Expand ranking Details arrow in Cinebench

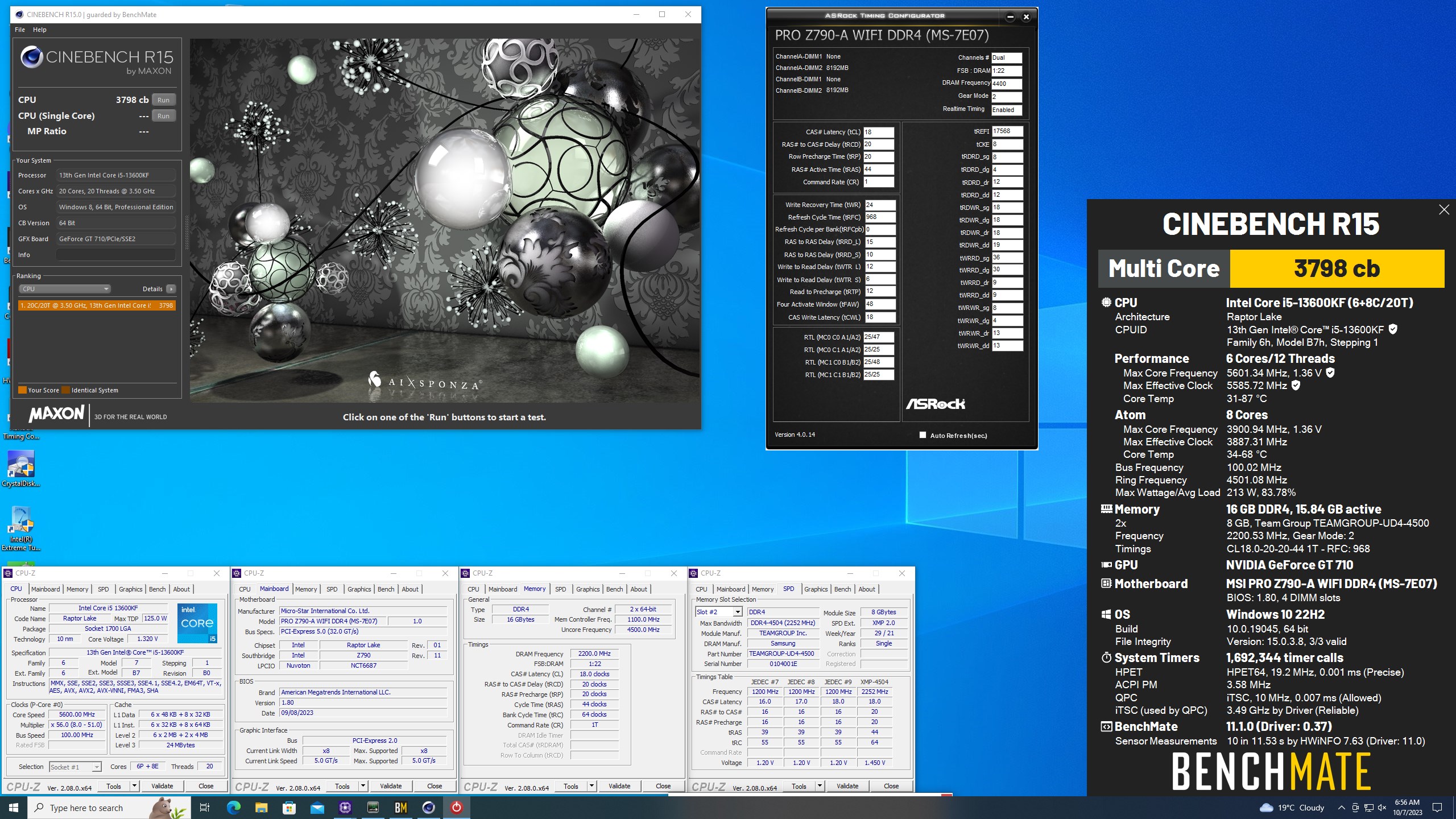click(171, 289)
